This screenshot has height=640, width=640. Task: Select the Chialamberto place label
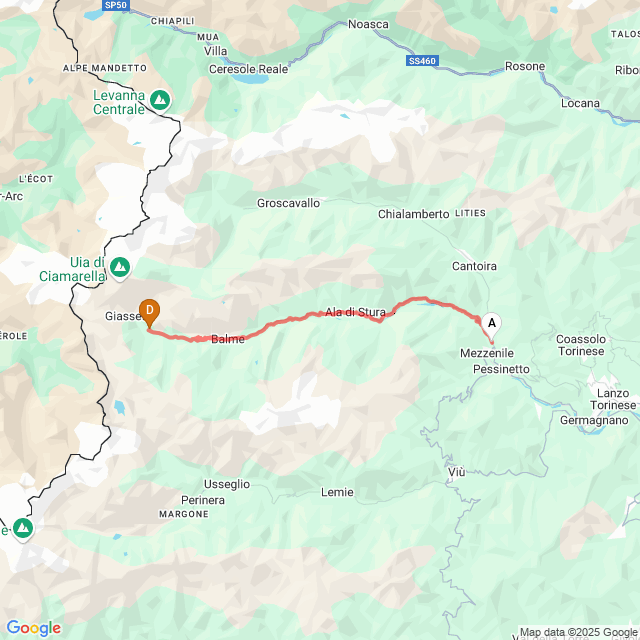pos(413,214)
